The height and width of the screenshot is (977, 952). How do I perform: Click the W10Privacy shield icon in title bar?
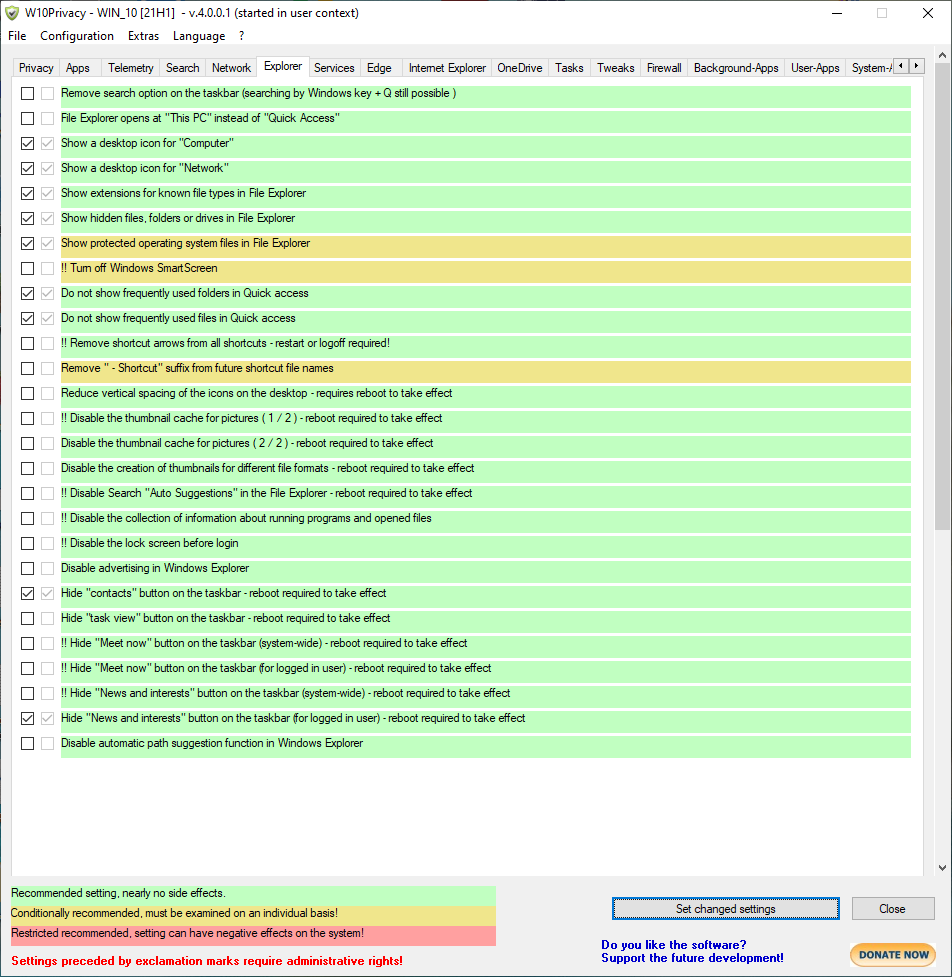(x=12, y=13)
